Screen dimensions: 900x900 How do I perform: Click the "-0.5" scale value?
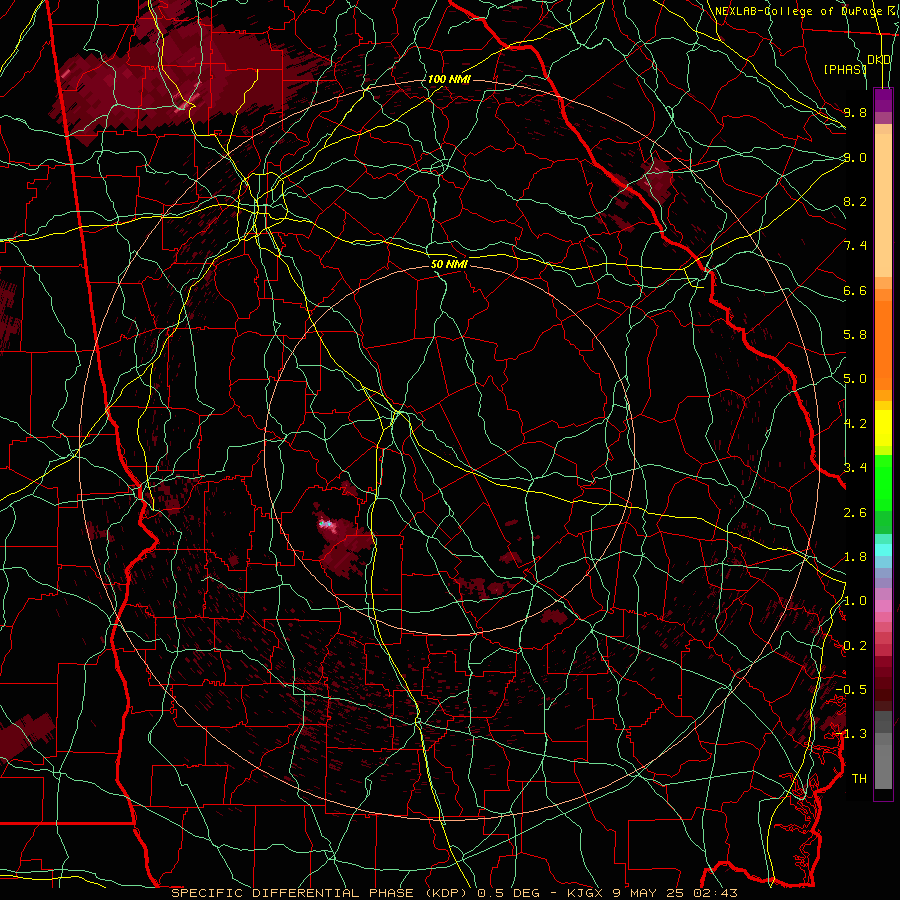click(x=851, y=690)
